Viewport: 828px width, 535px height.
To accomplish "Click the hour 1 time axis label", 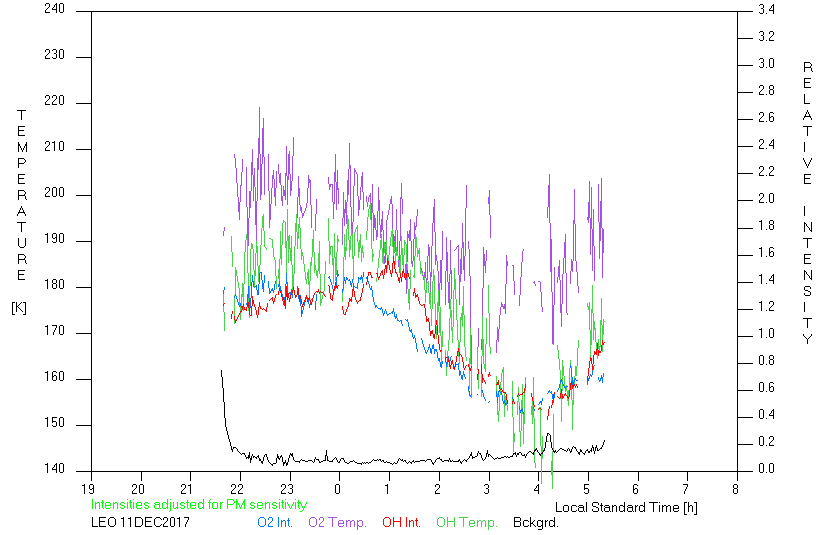I will (x=387, y=489).
